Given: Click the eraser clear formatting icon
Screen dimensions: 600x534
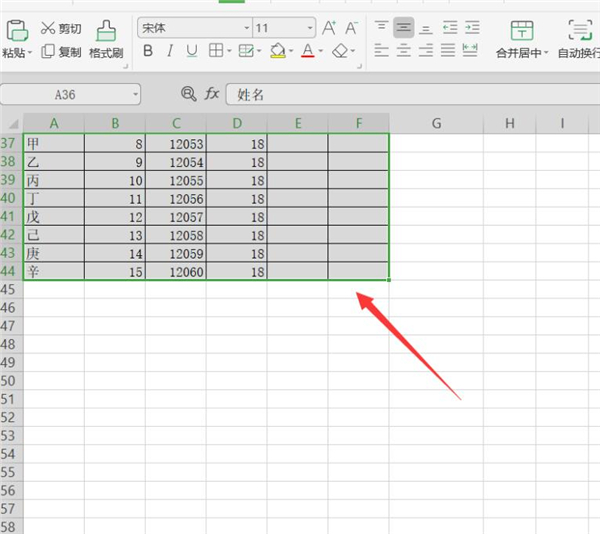Looking at the screenshot, I should click(340, 51).
